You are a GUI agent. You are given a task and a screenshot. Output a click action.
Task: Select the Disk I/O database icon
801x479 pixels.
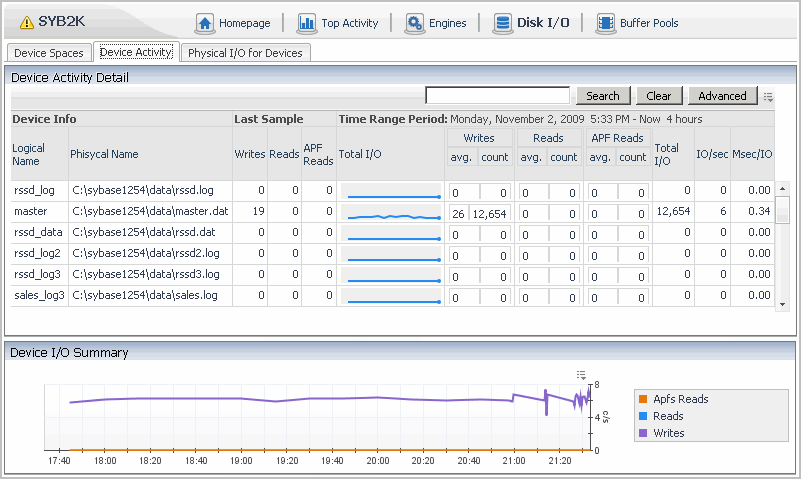[x=502, y=23]
